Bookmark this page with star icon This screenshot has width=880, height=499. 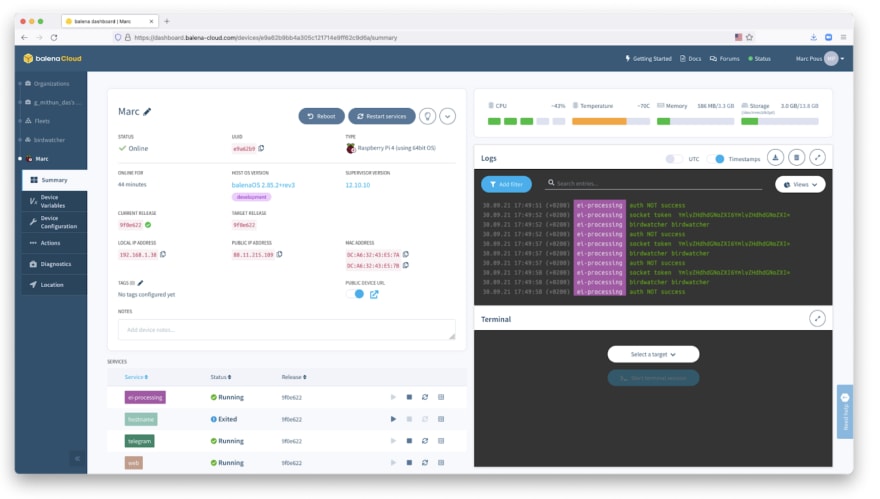[x=749, y=37]
